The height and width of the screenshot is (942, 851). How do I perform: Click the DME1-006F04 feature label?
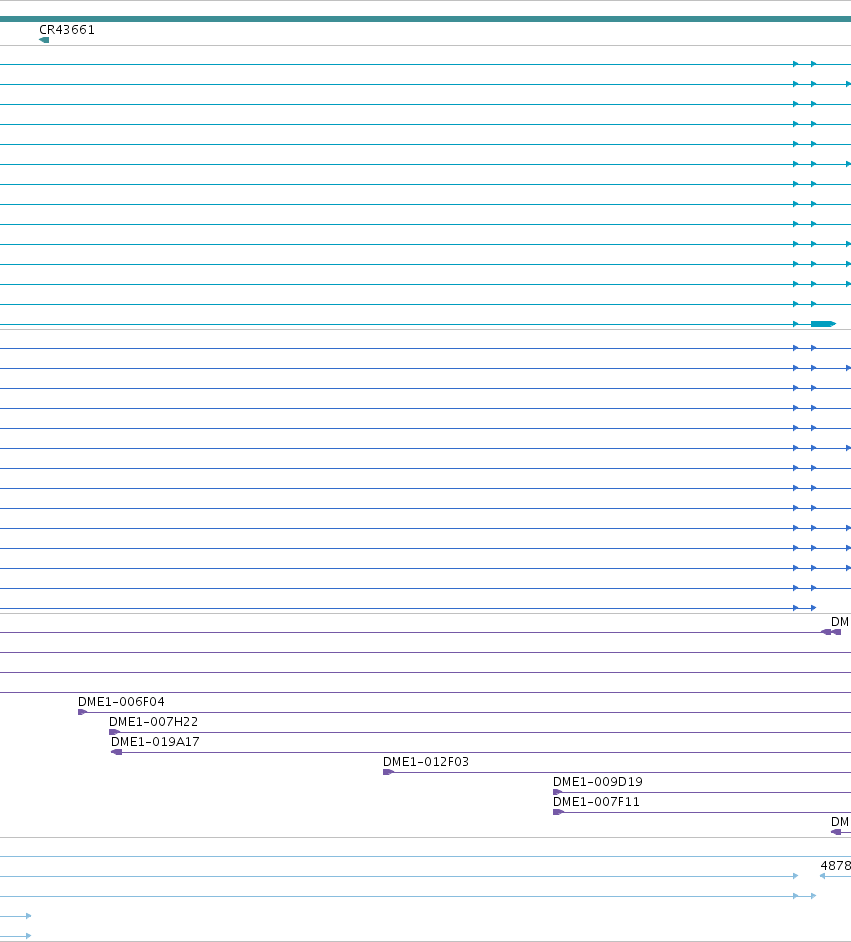(121, 702)
